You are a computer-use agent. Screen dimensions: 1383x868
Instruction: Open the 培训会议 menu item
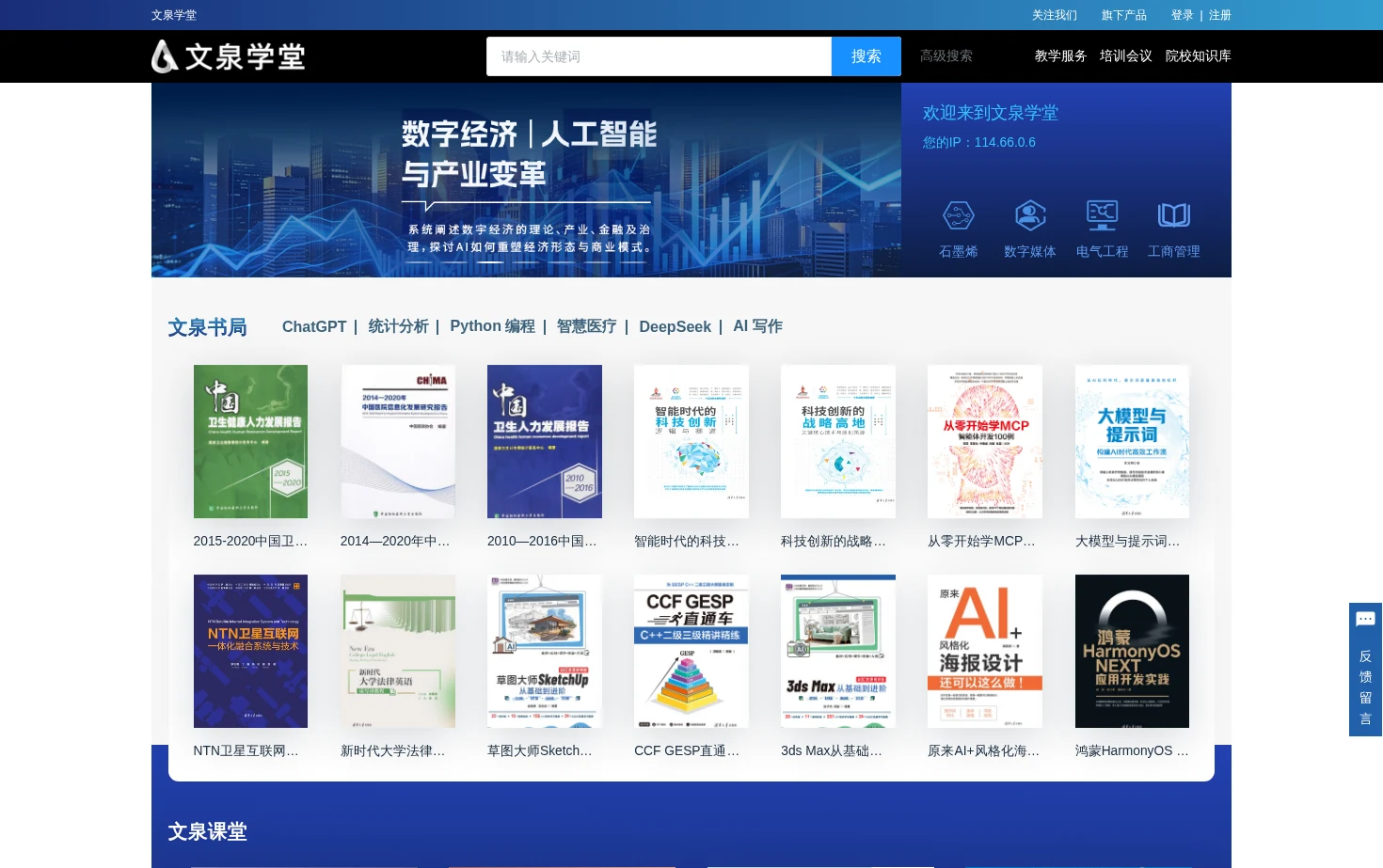tap(1126, 56)
